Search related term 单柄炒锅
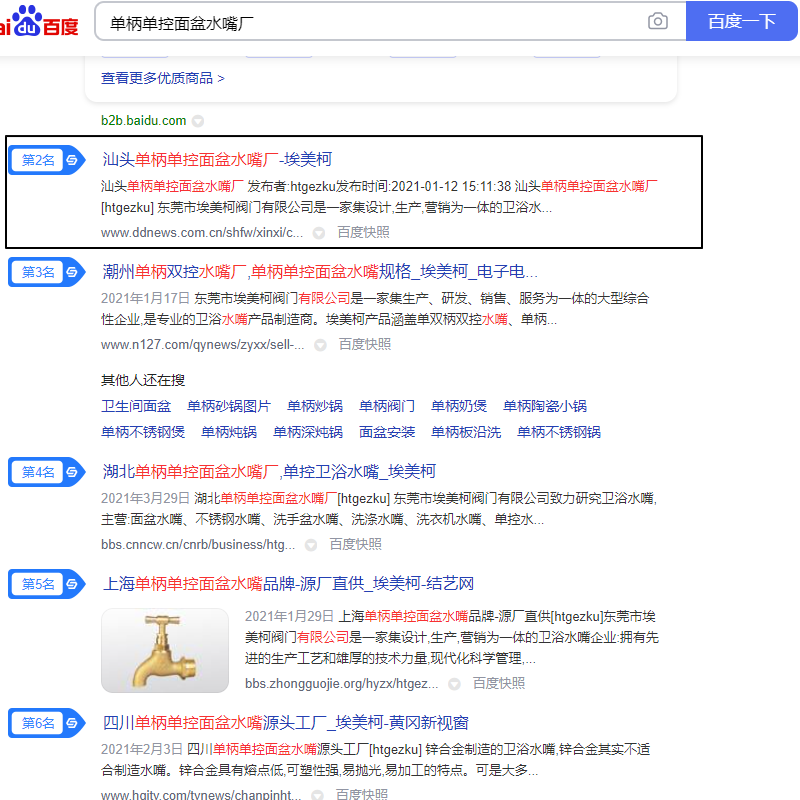 point(315,406)
